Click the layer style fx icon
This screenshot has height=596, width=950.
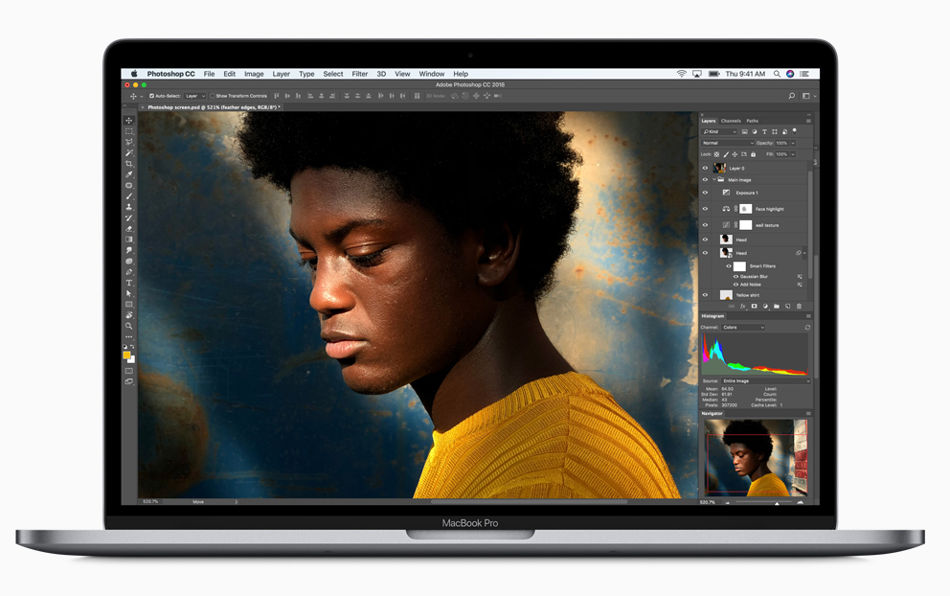pyautogui.click(x=743, y=306)
